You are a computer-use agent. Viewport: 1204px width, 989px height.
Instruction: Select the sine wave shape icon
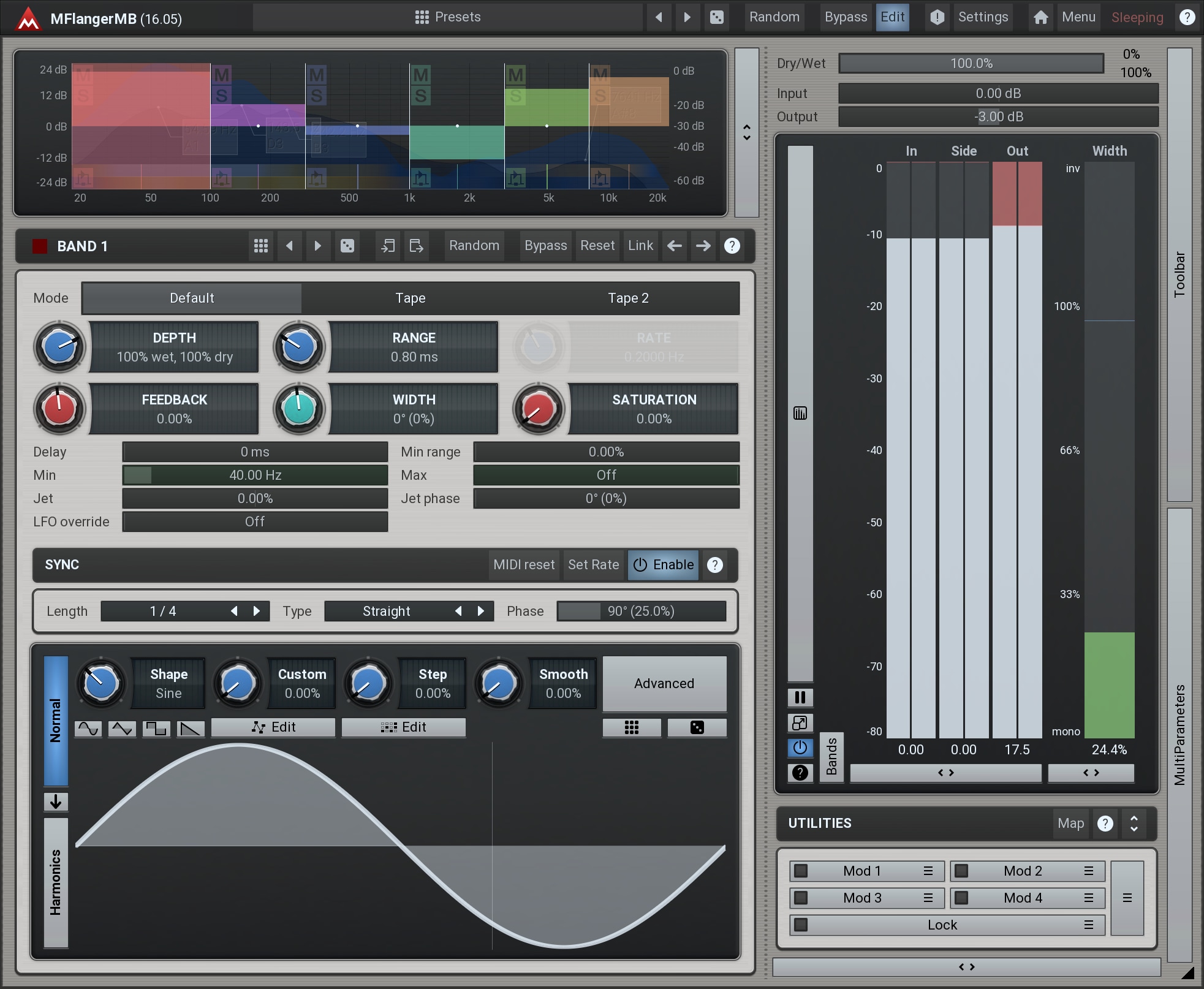[x=88, y=728]
